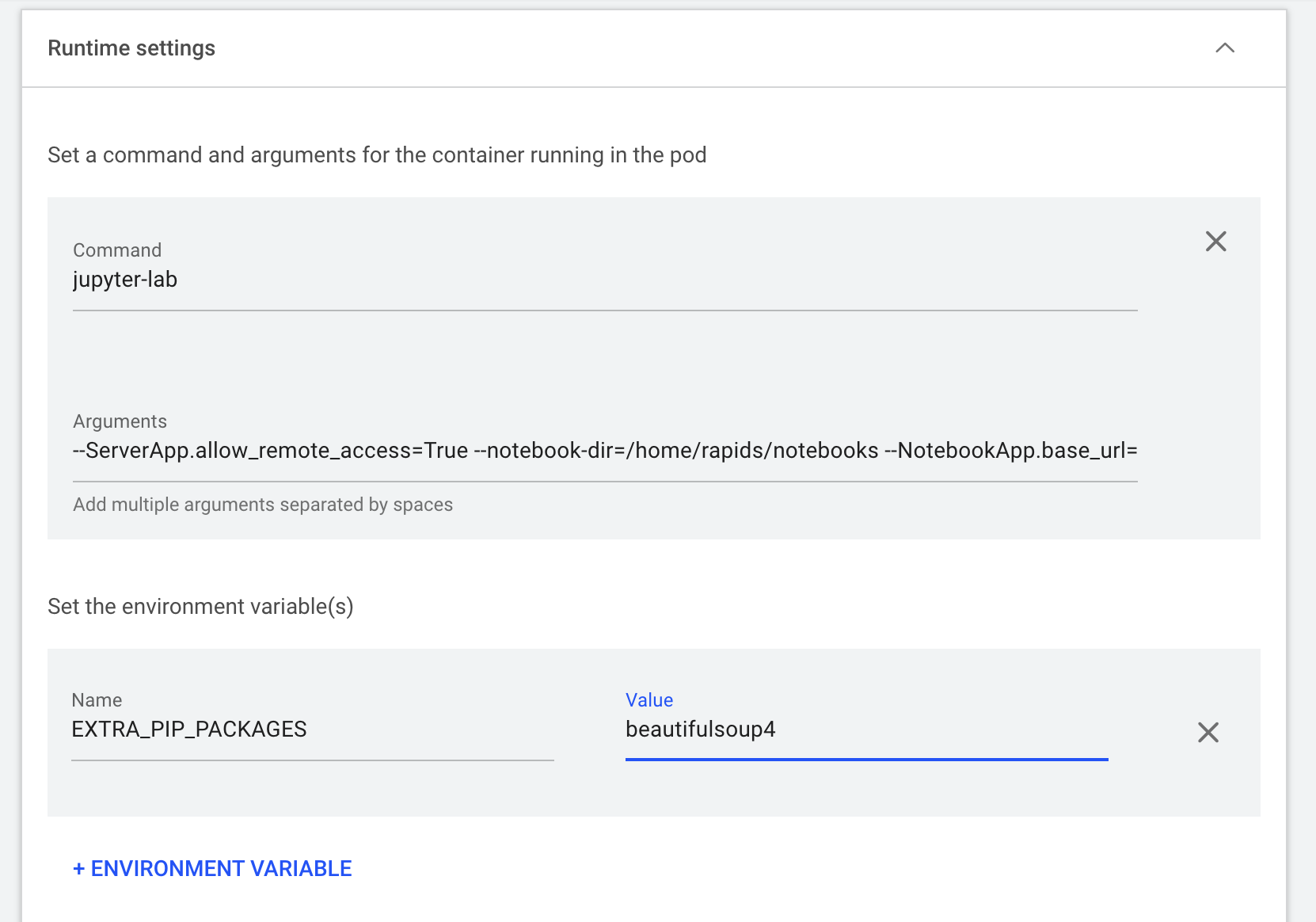Click the Name label above EXTRA_PIP_PACKAGES
Screen dimensions: 1316x922
pyautogui.click(x=97, y=700)
